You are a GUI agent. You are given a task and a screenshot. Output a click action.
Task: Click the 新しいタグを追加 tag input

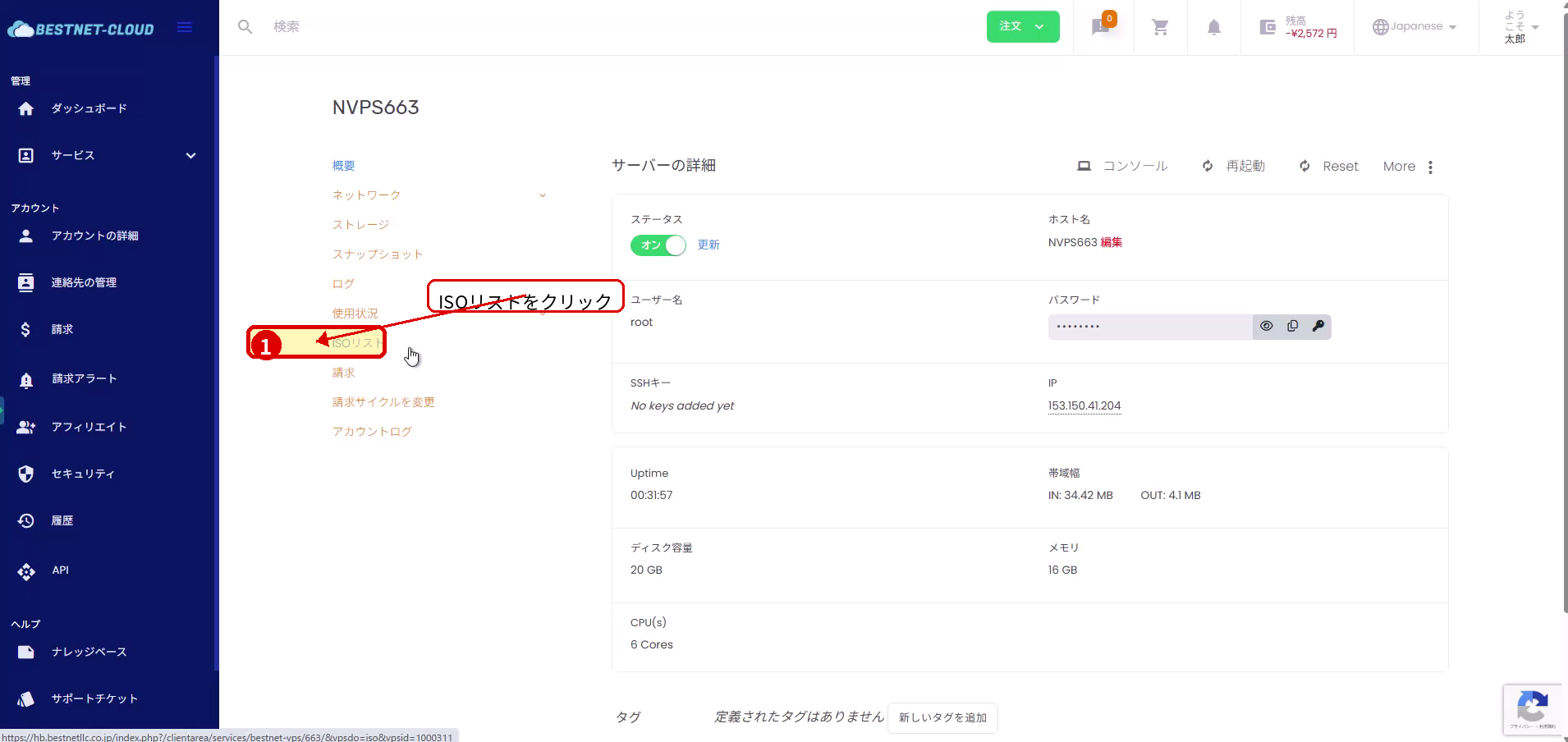click(x=942, y=717)
